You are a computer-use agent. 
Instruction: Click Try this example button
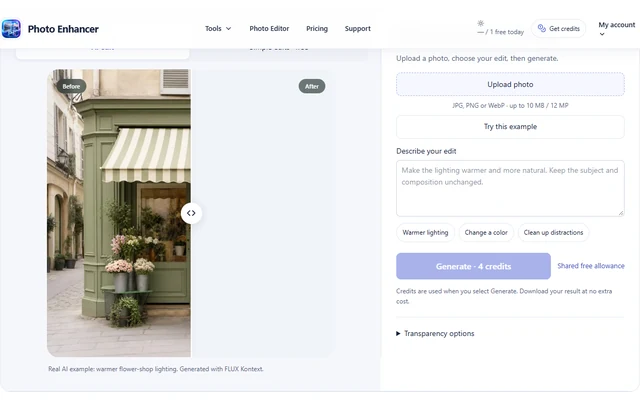coord(510,127)
